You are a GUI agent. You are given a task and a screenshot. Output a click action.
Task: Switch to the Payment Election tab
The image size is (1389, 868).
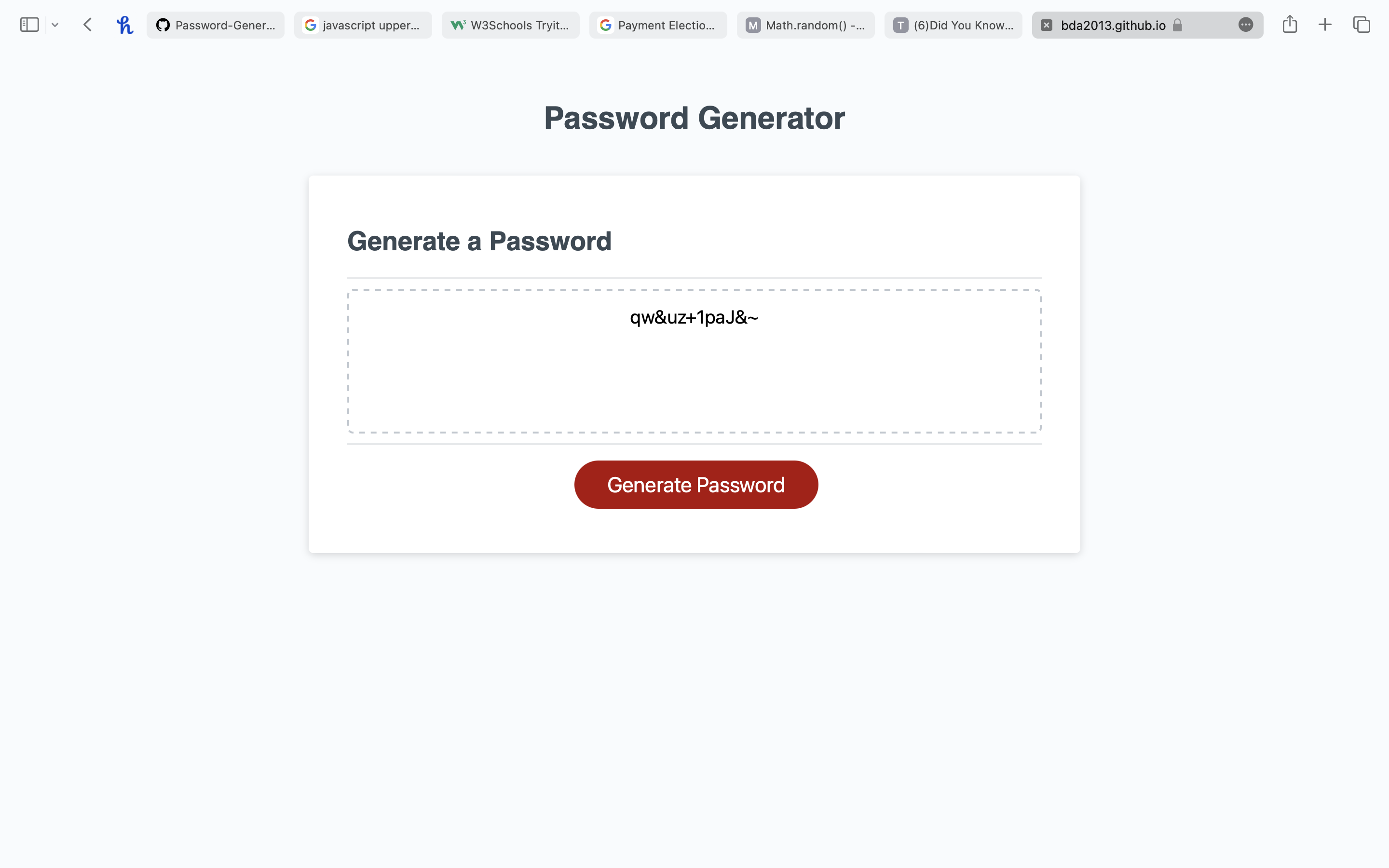coord(658,25)
